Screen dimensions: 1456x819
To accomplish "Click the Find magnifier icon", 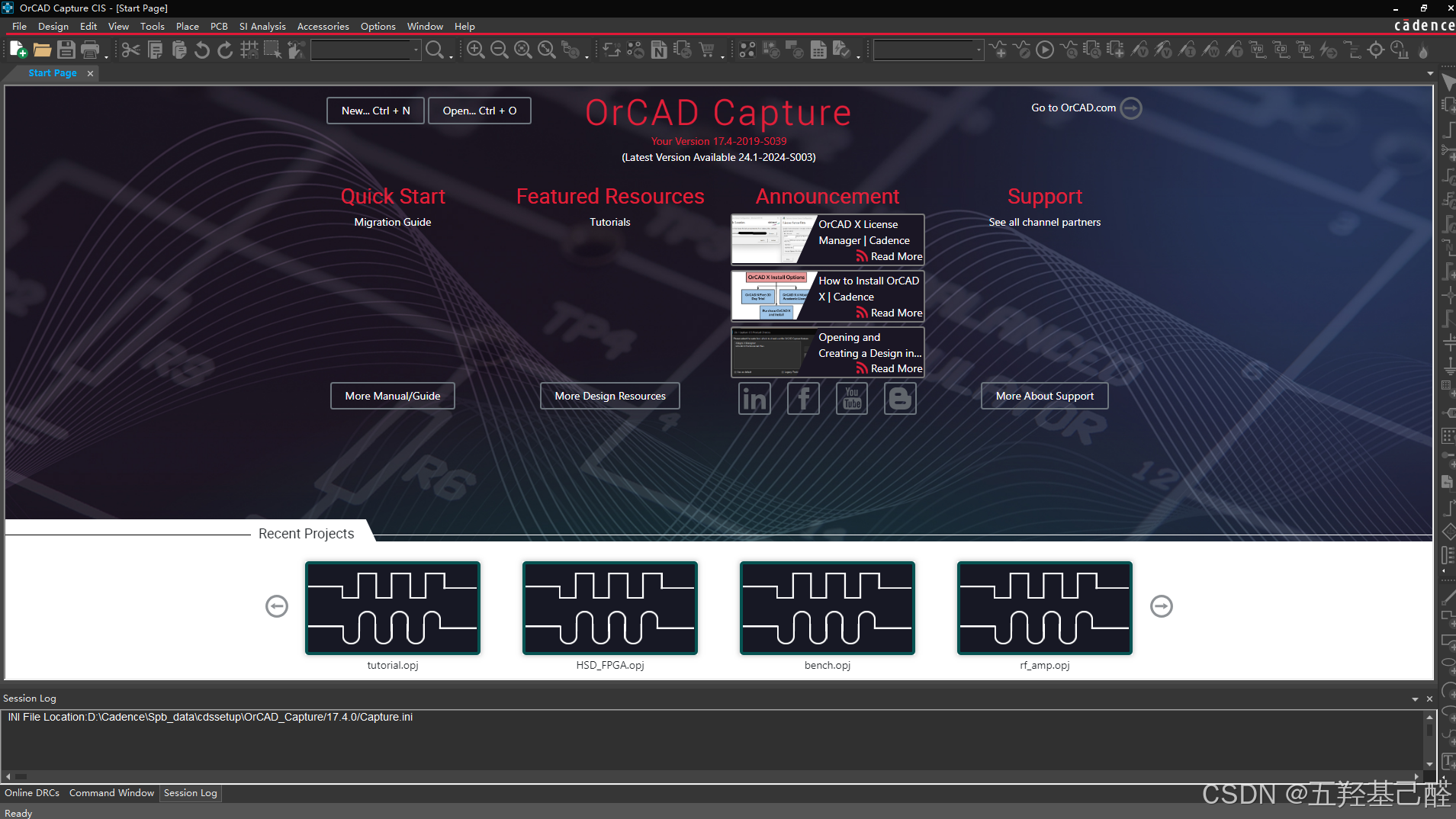I will [434, 50].
